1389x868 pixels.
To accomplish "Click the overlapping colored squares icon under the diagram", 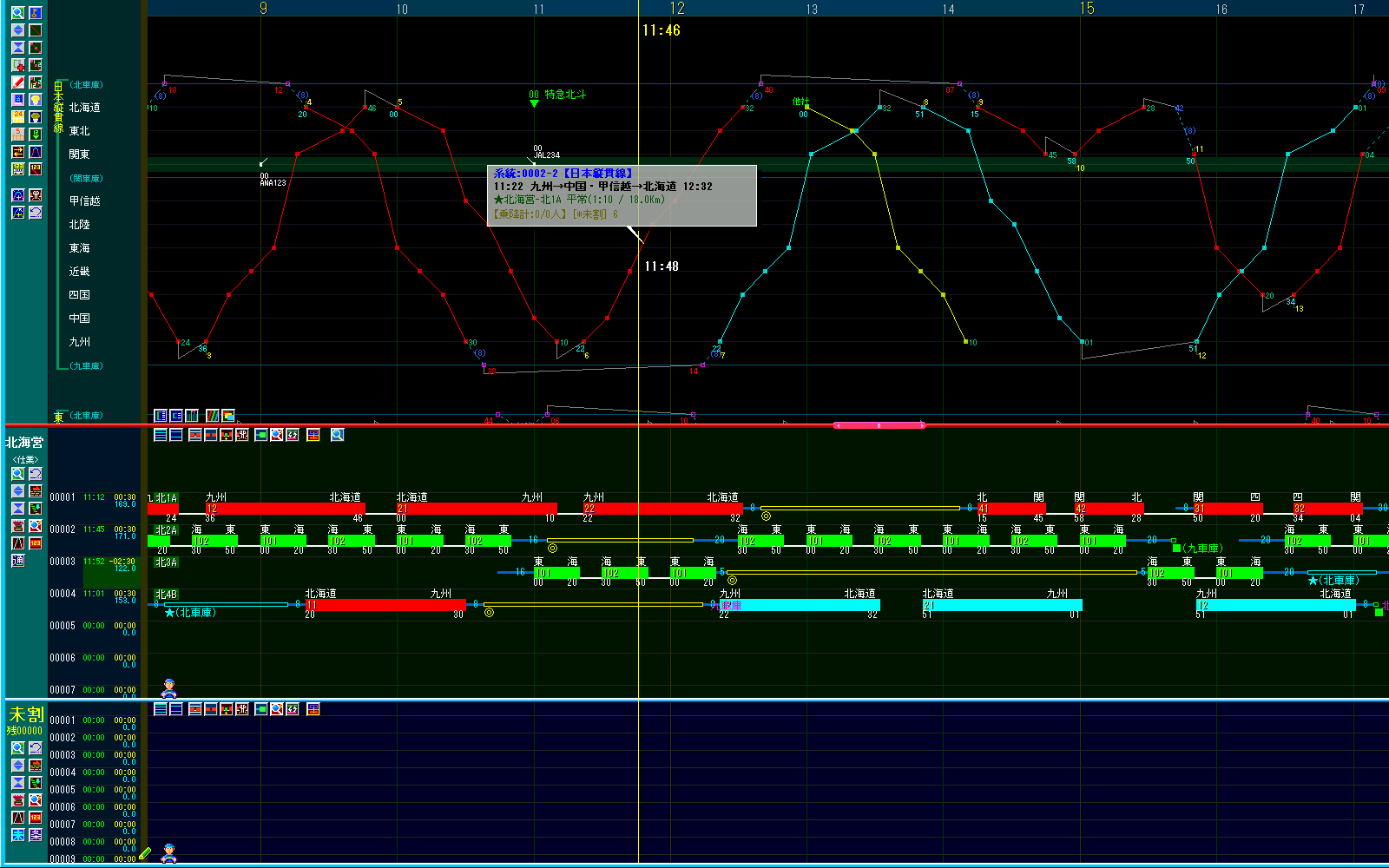I will point(228,416).
